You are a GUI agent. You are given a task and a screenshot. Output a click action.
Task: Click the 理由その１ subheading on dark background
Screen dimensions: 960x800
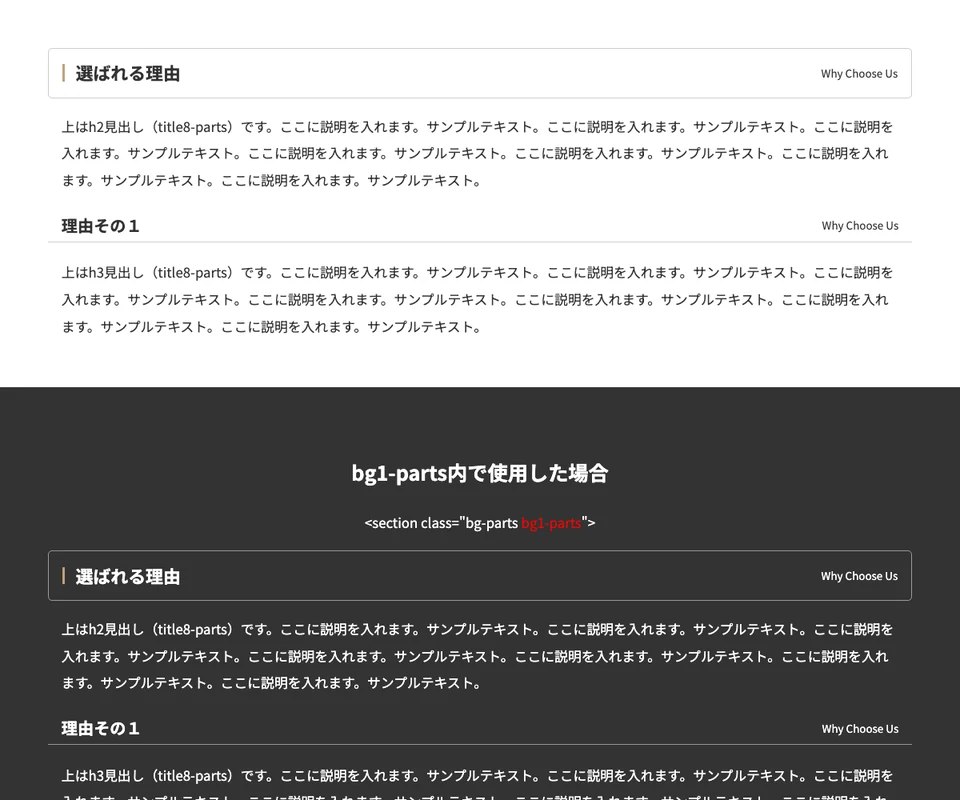[101, 729]
